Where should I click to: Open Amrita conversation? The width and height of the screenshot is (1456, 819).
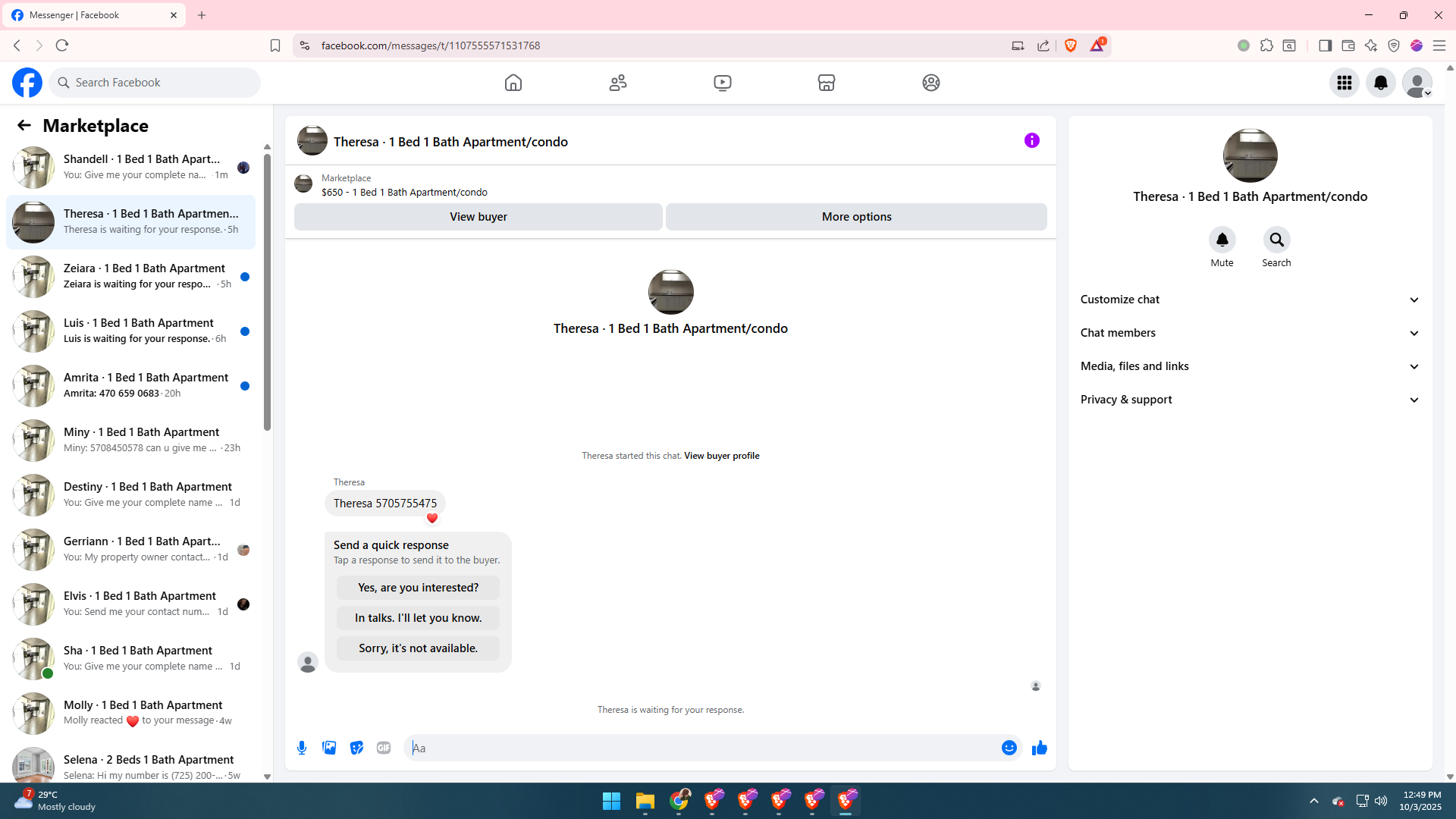coord(130,385)
